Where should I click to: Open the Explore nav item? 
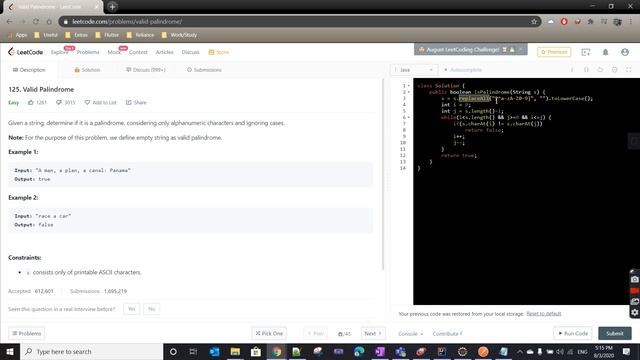pos(60,52)
